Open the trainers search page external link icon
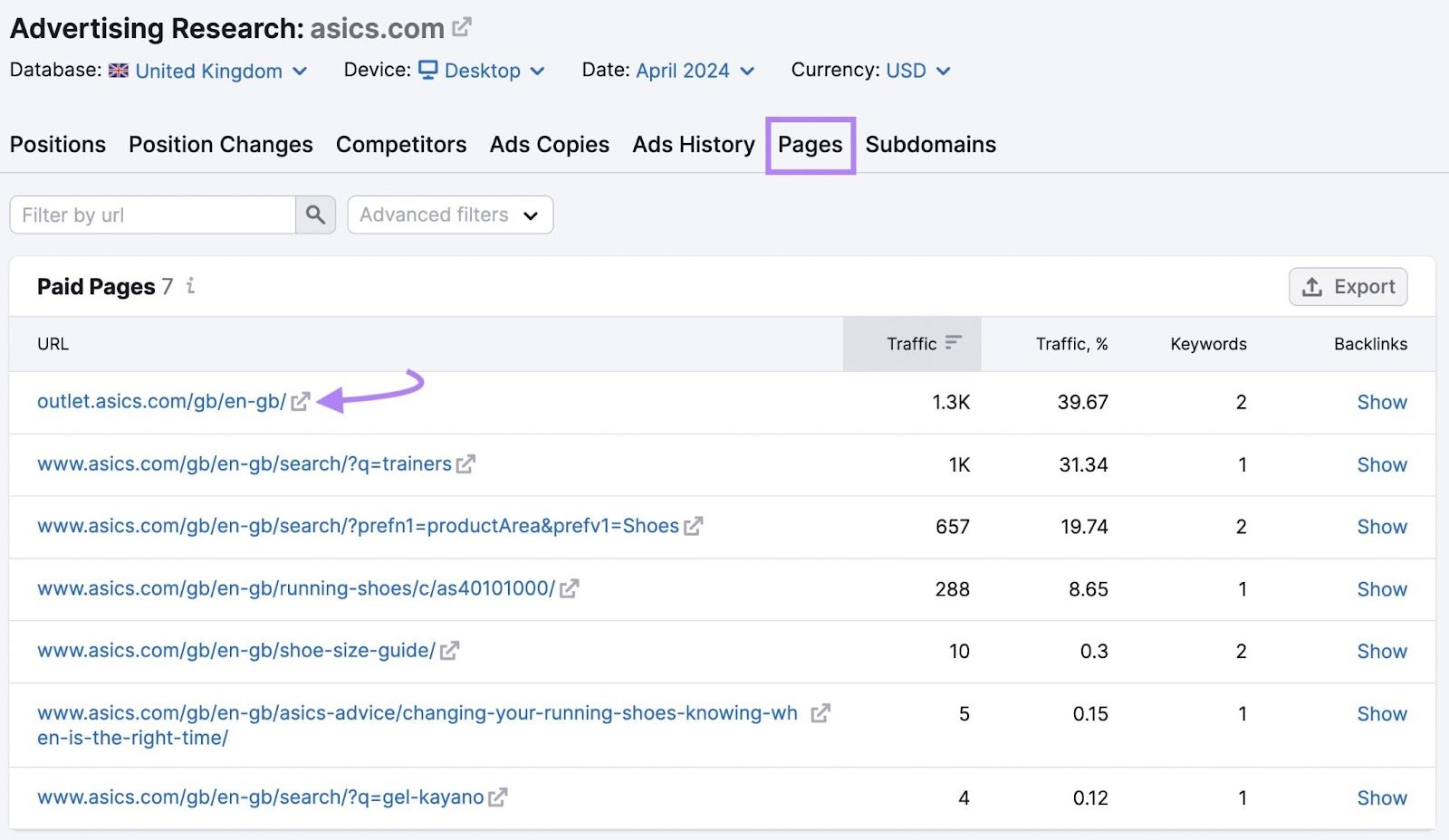Viewport: 1449px width, 840px height. [466, 464]
